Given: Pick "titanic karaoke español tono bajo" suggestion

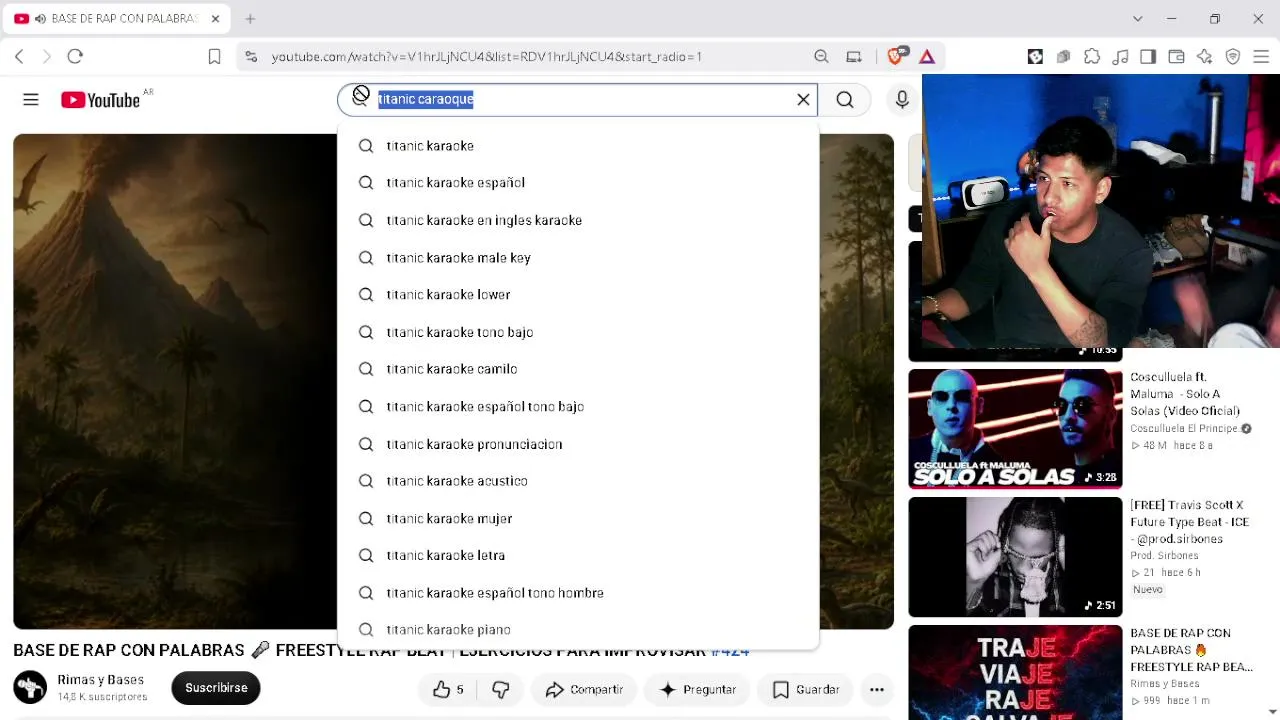Looking at the screenshot, I should click(578, 407).
